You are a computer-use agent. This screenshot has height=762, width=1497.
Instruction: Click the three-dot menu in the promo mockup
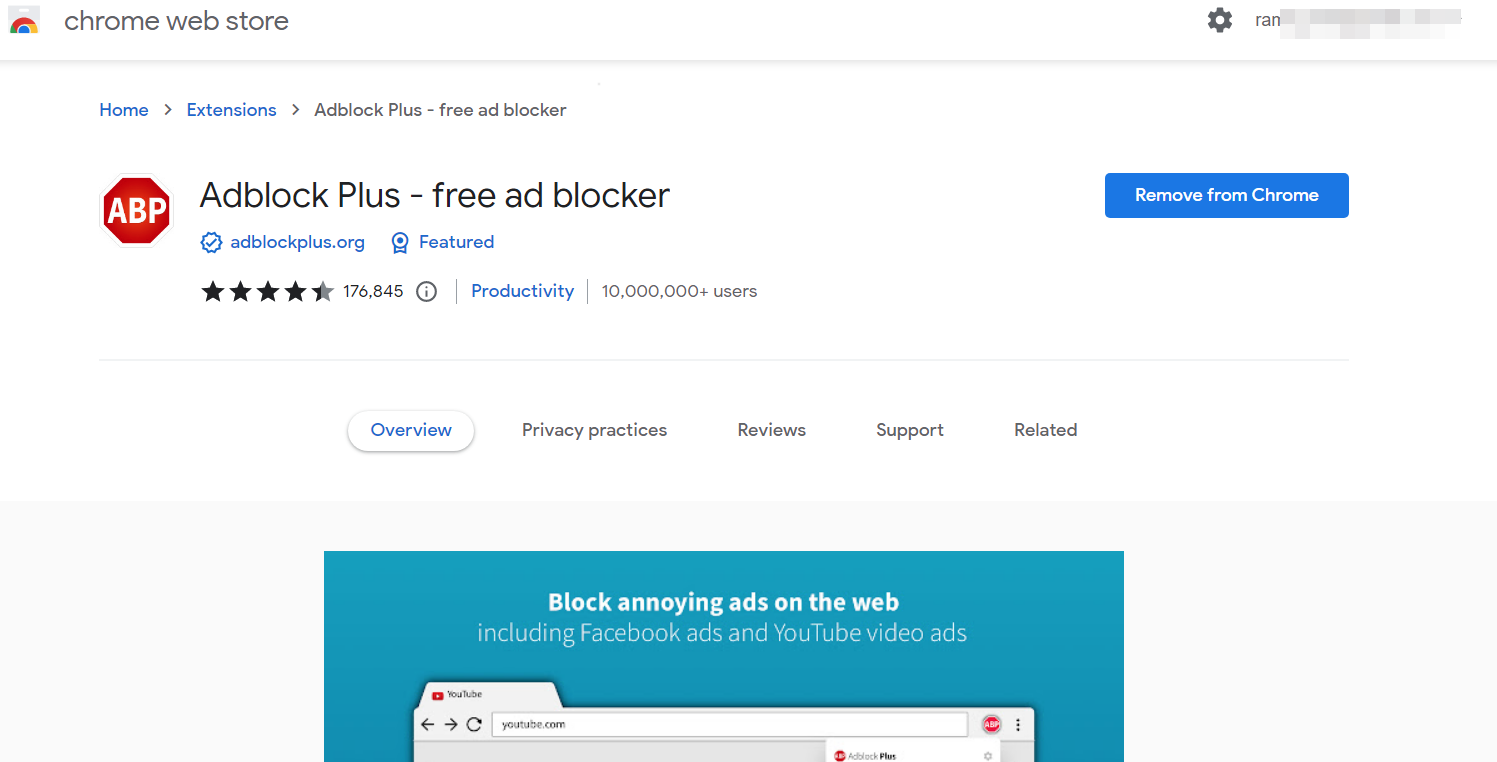pyautogui.click(x=1018, y=724)
